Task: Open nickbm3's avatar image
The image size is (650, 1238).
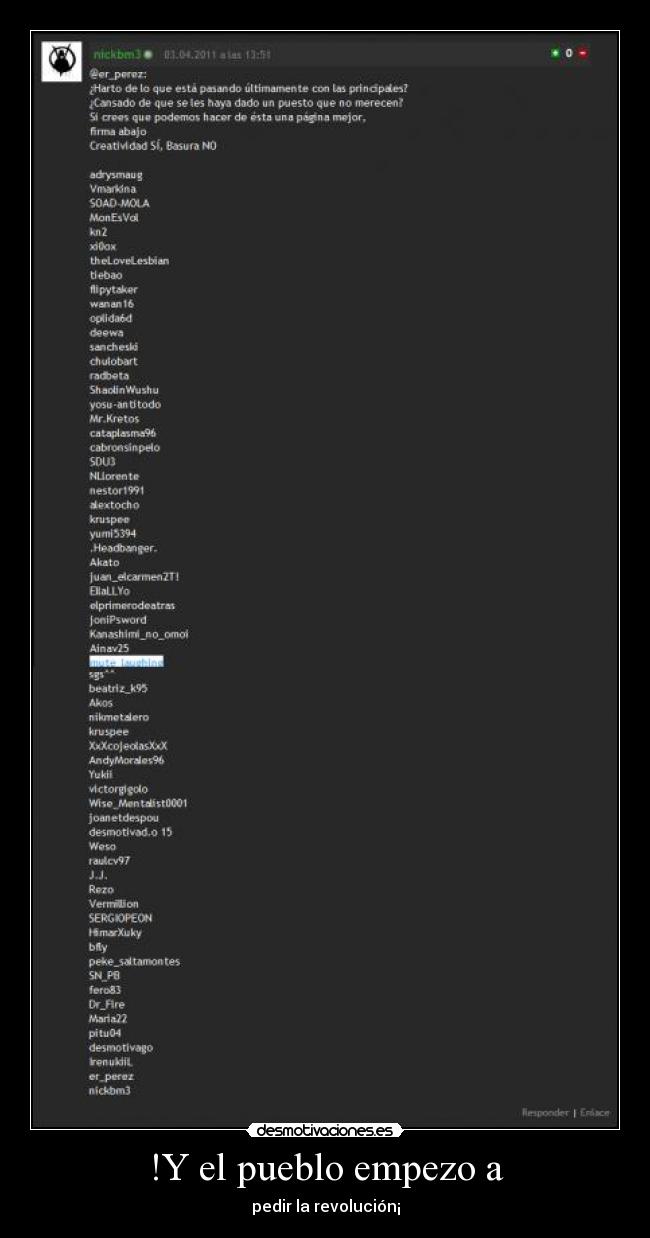Action: 61,62
